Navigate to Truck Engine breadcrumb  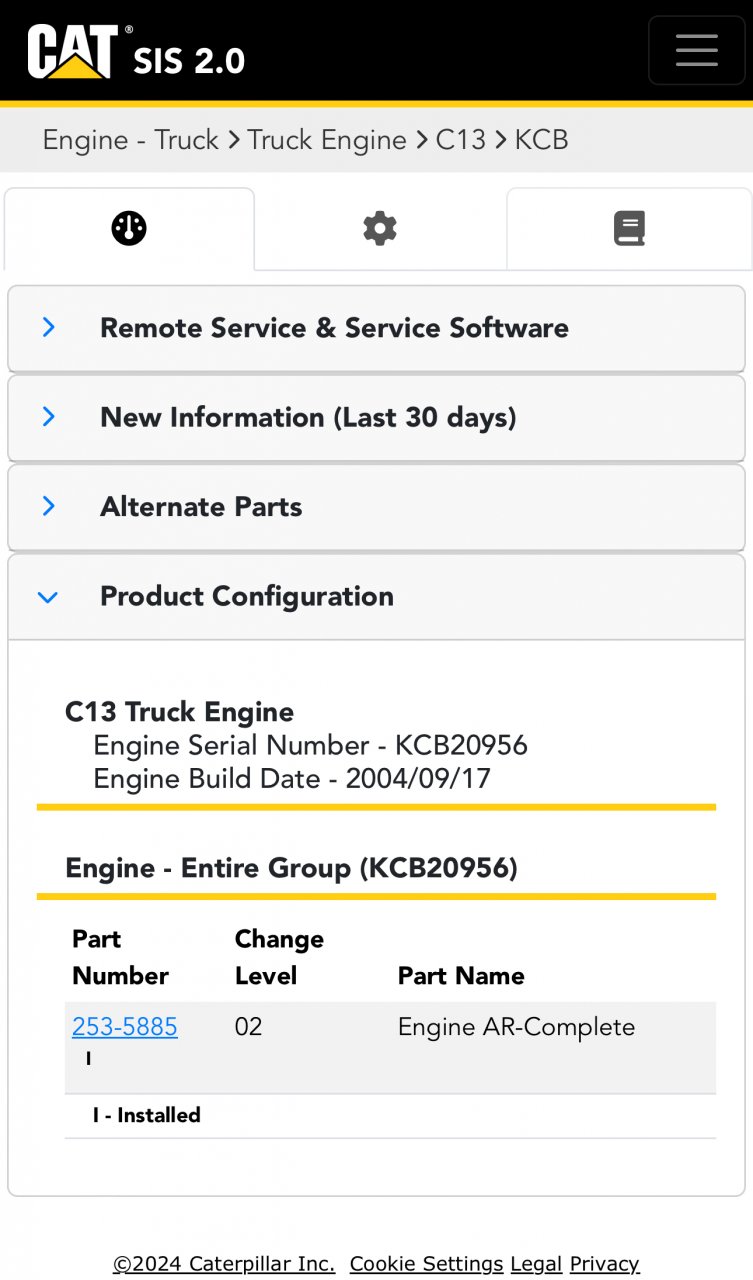(x=327, y=140)
